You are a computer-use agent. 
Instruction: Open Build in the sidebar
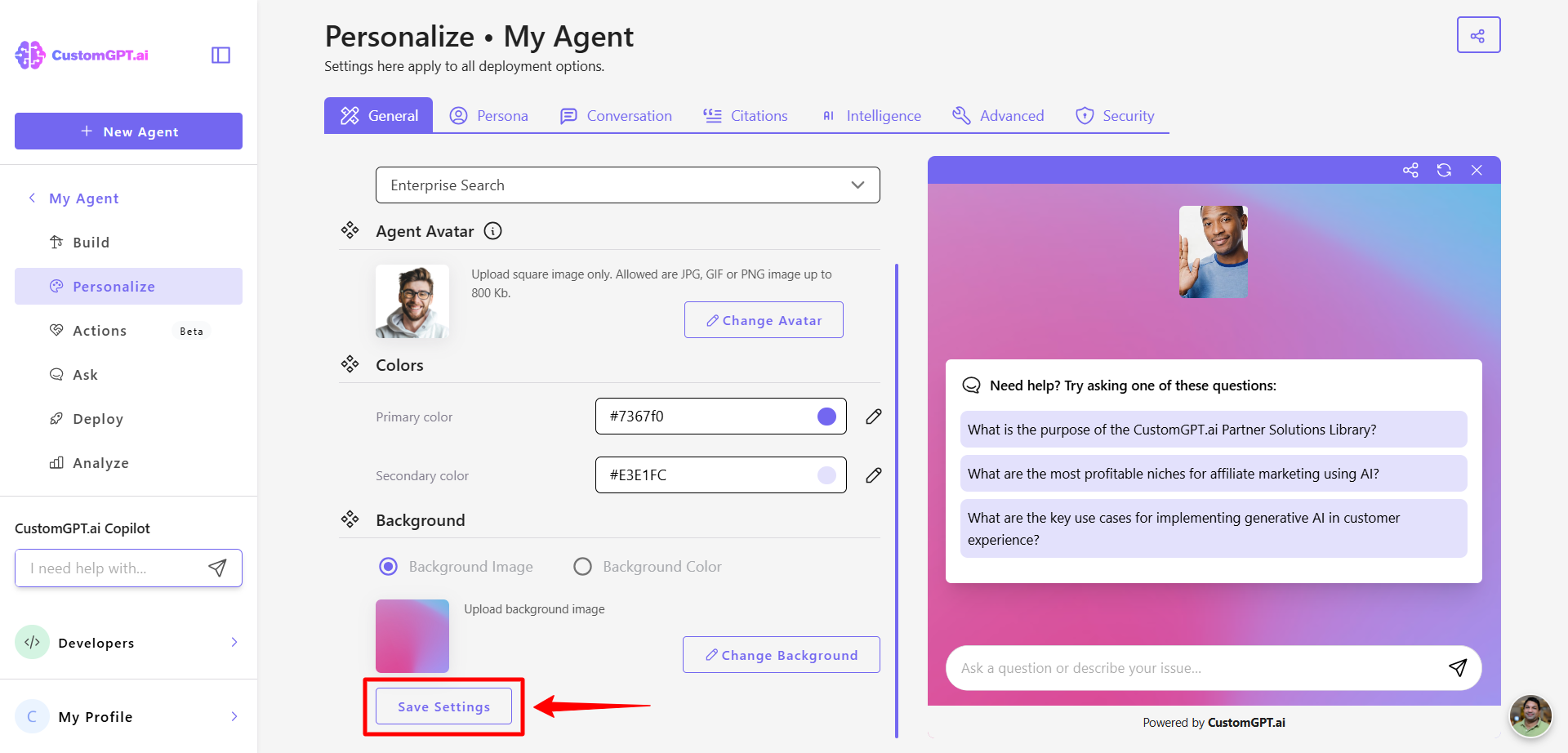pos(128,242)
